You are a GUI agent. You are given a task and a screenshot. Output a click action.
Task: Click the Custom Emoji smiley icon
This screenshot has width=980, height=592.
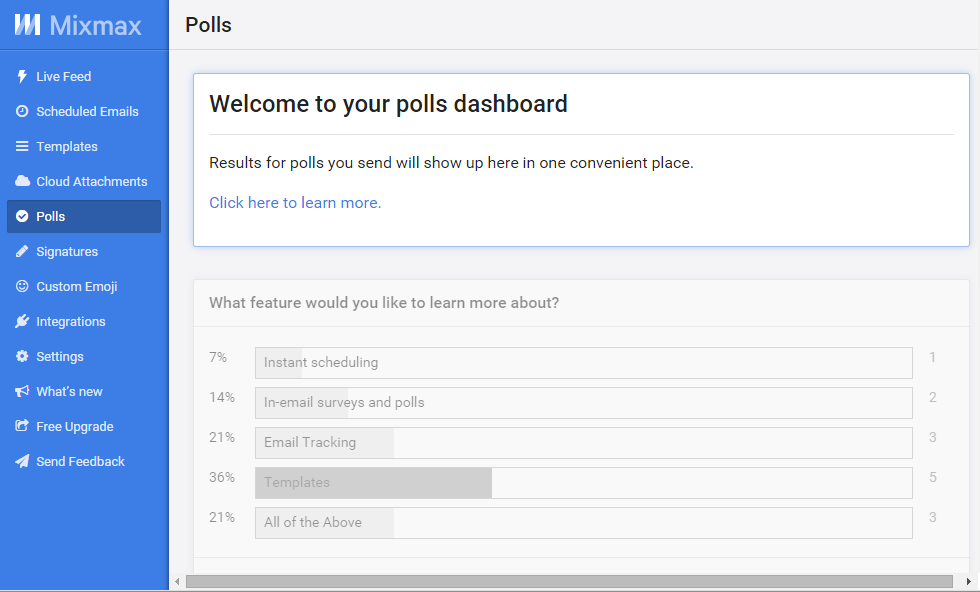coord(22,286)
